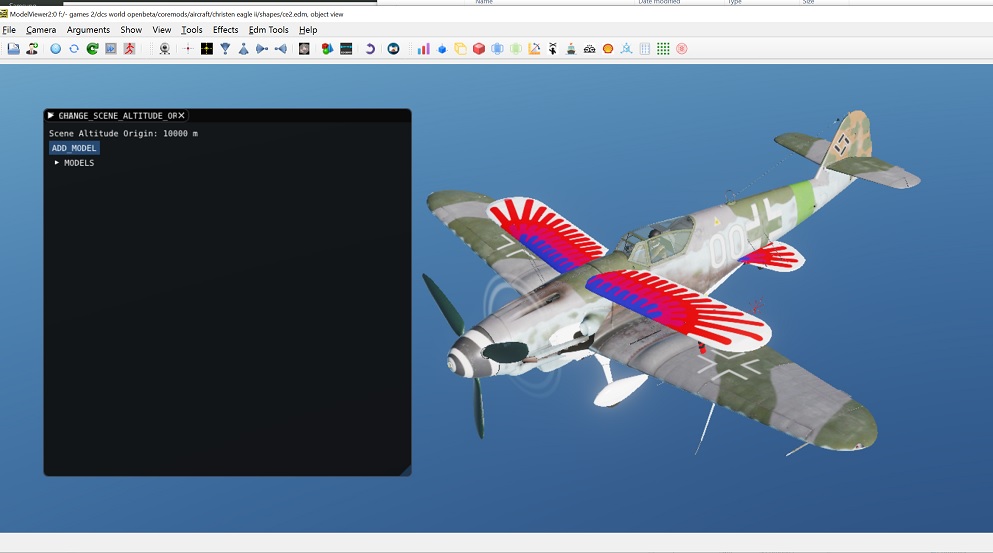Click the panel's bottom-right resize grip
This screenshot has width=993, height=553.
pos(406,471)
